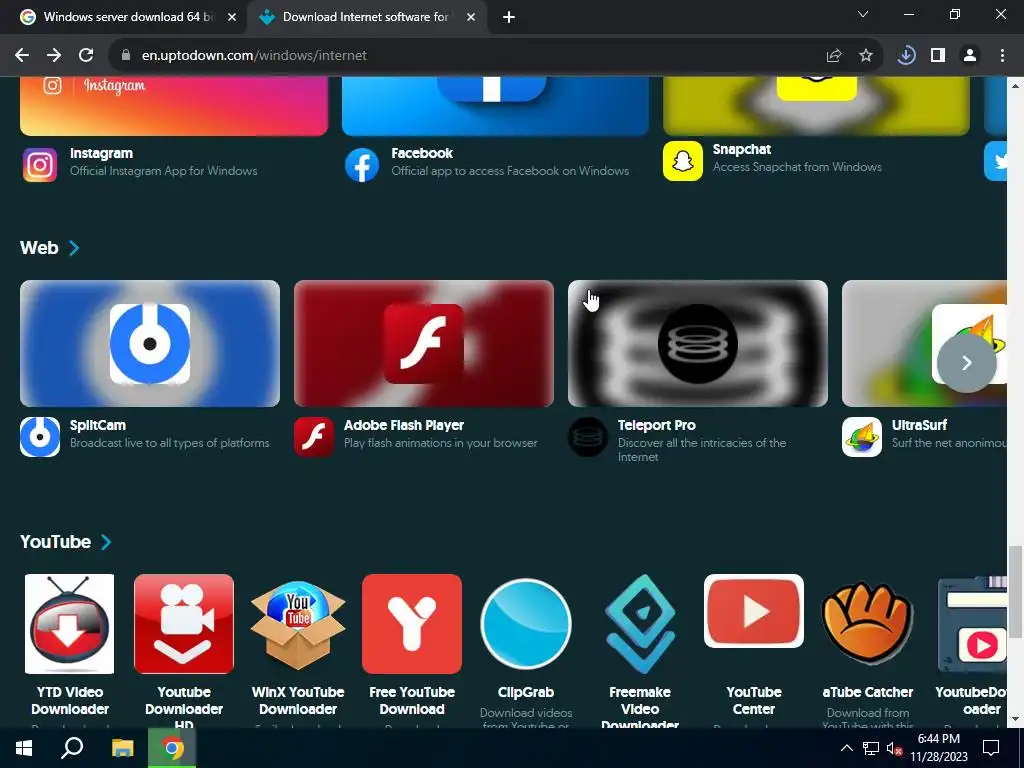Show next apps in Web carousel
The height and width of the screenshot is (768, 1024).
pyautogui.click(x=967, y=362)
